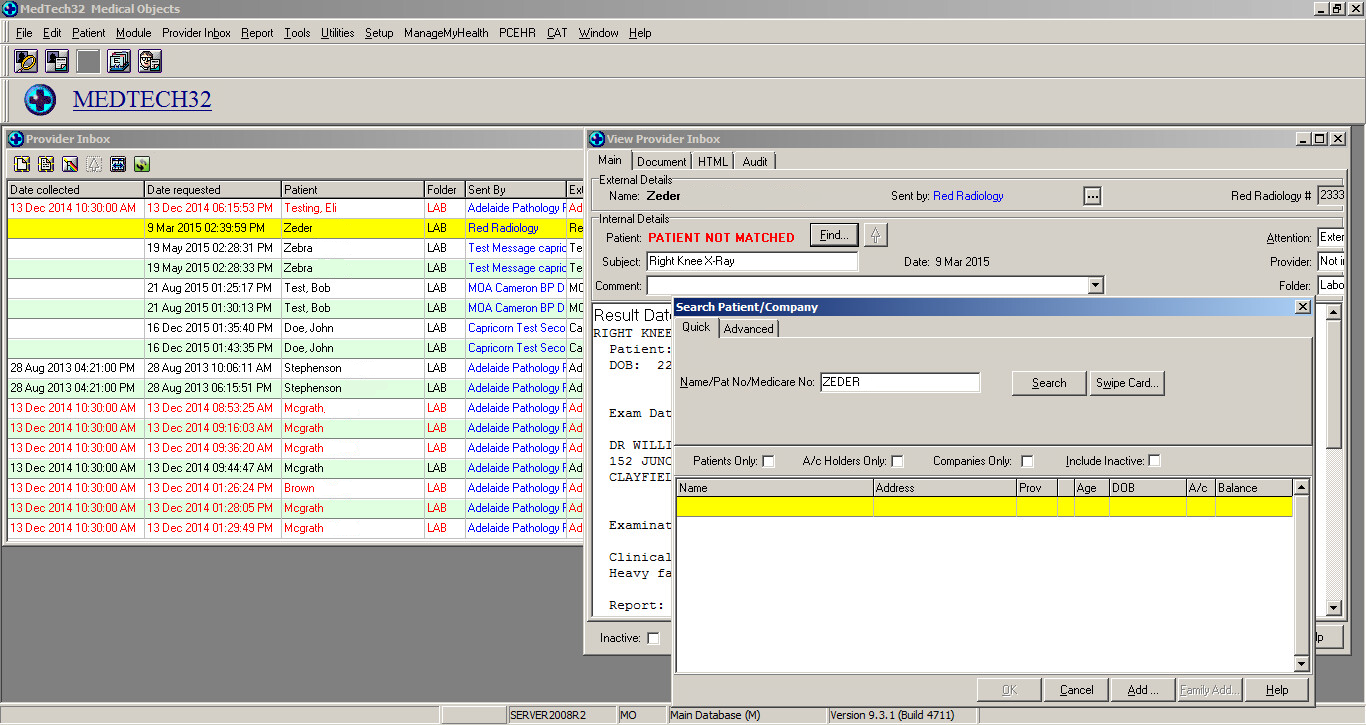Click the DOB column header in search results
1366x725 pixels.
(1148, 488)
